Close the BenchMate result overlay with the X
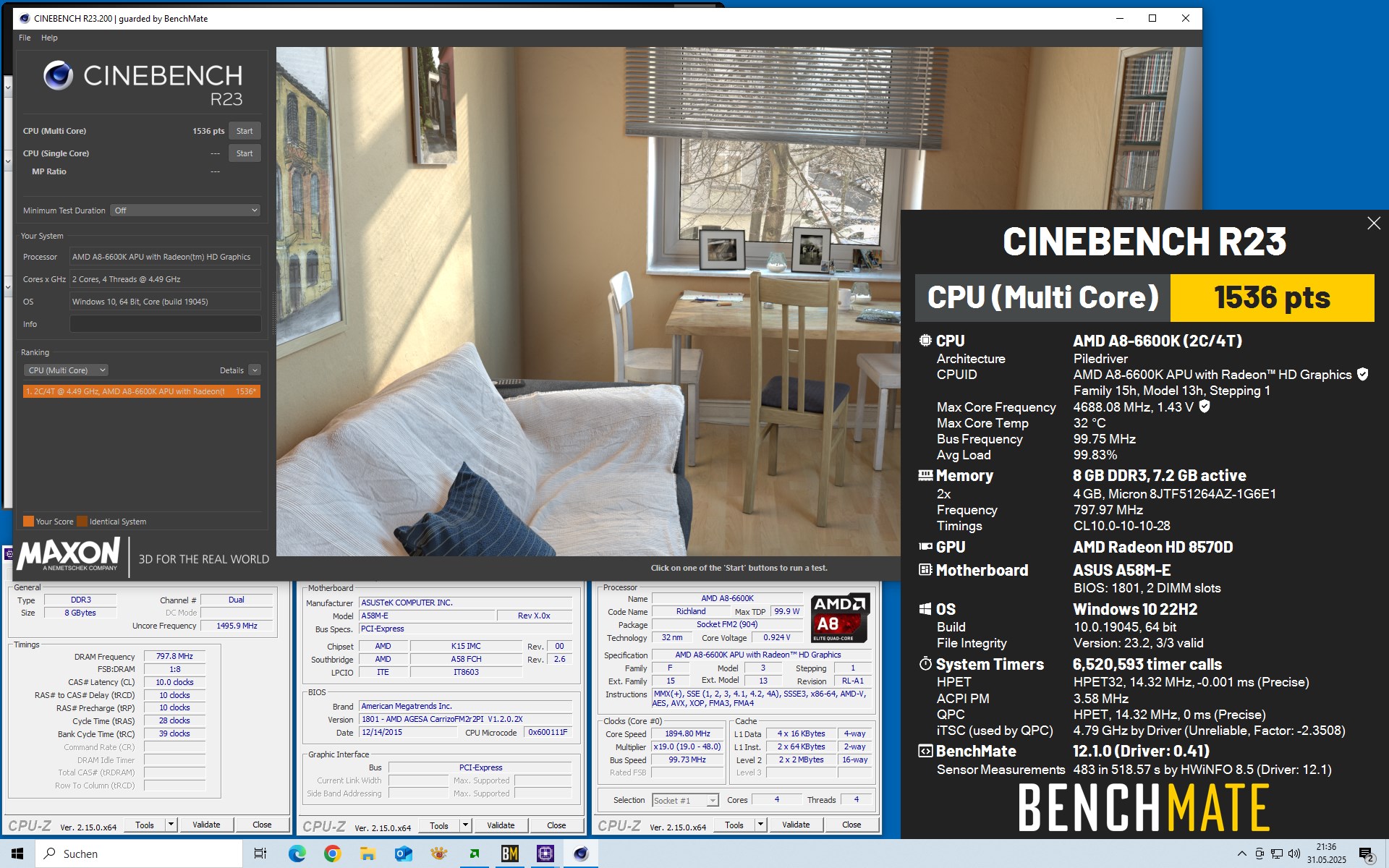The image size is (1389, 868). (x=1374, y=224)
